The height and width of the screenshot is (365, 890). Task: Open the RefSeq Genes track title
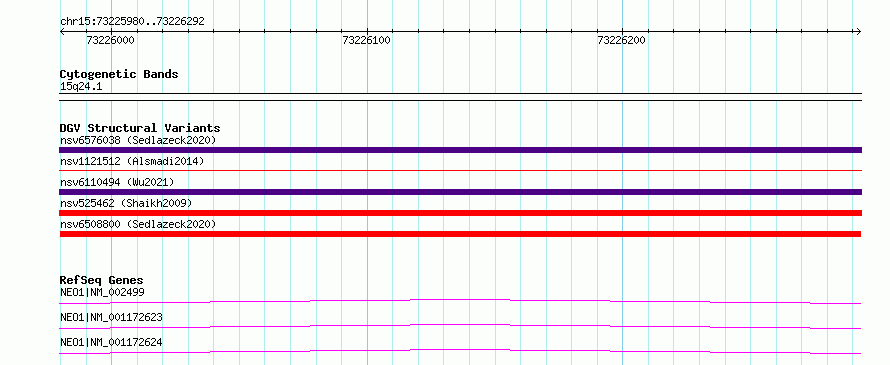(x=102, y=280)
